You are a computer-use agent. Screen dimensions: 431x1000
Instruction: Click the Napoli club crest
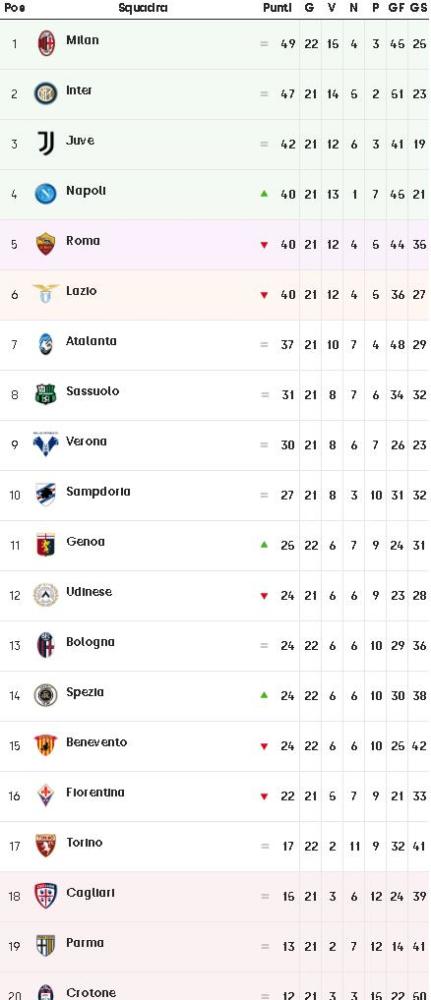coord(45,193)
